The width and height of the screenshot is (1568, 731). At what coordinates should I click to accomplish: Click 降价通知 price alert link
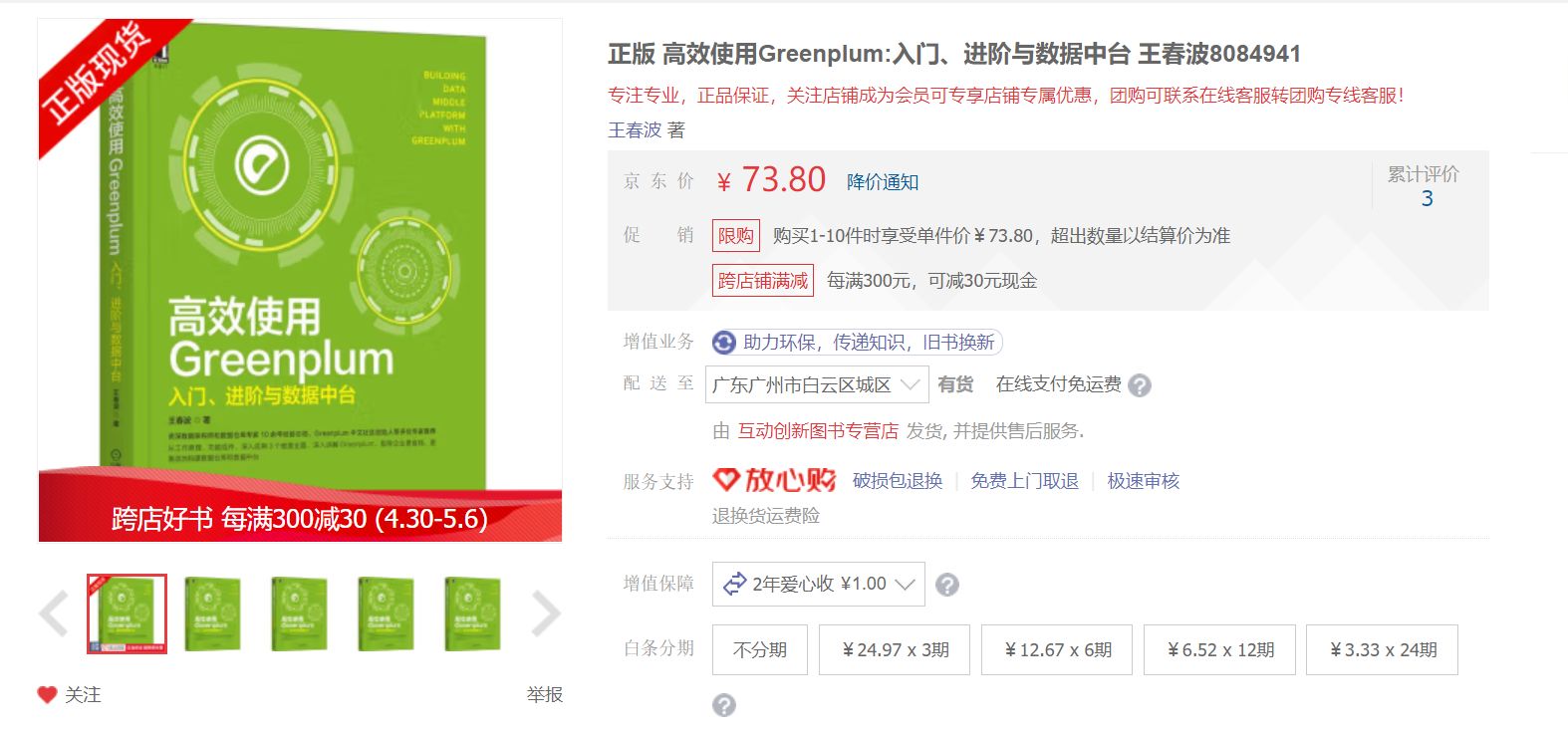click(883, 181)
